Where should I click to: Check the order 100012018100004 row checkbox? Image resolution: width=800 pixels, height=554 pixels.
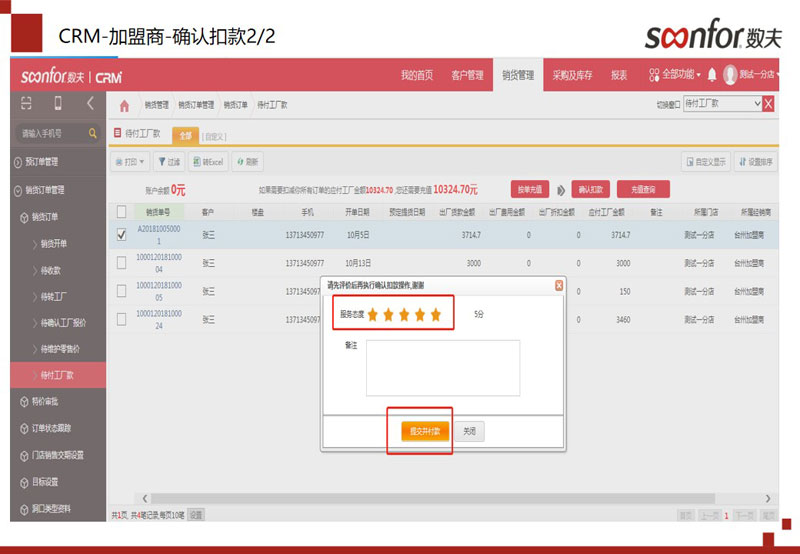[x=121, y=263]
